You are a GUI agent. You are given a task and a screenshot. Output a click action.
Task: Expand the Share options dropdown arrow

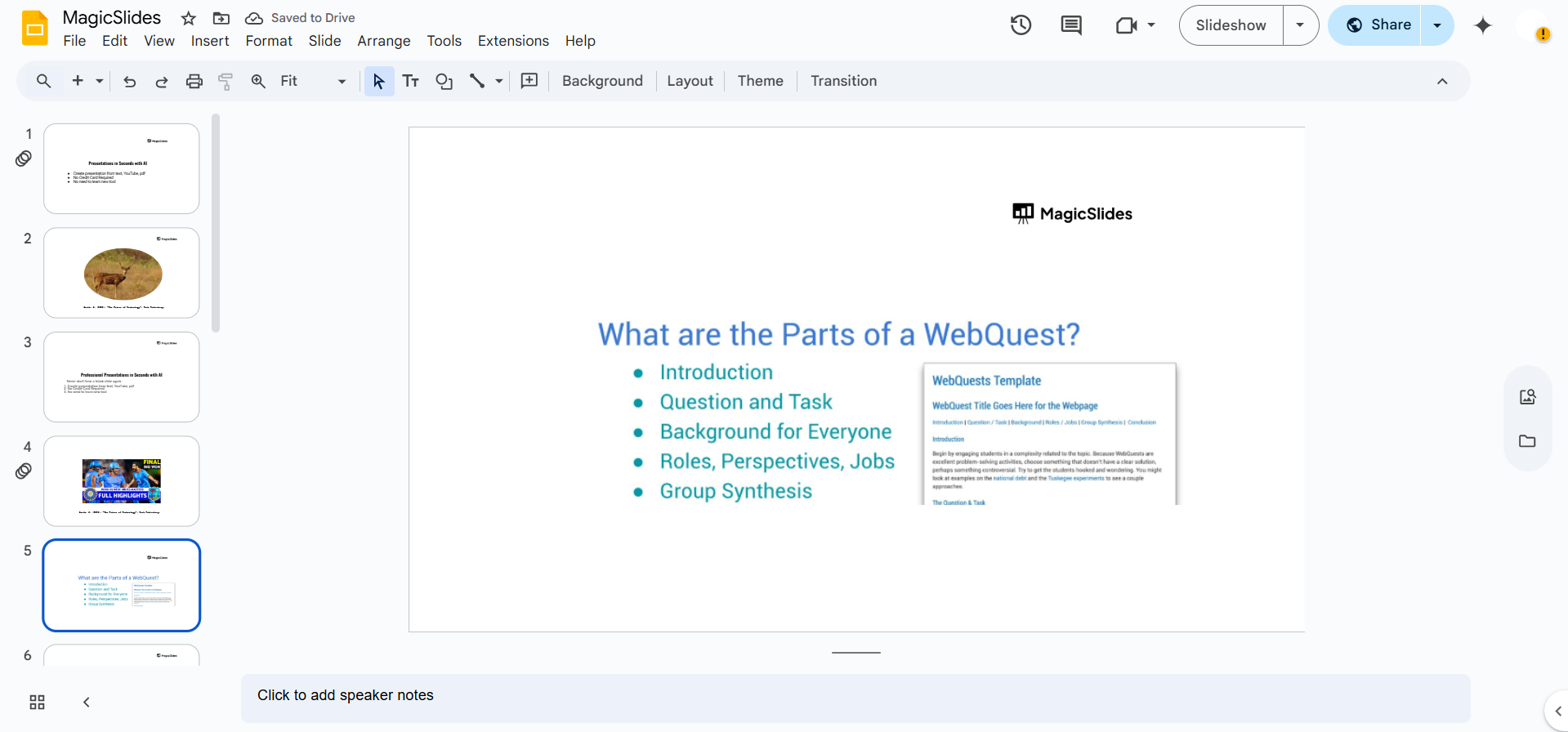coord(1437,25)
